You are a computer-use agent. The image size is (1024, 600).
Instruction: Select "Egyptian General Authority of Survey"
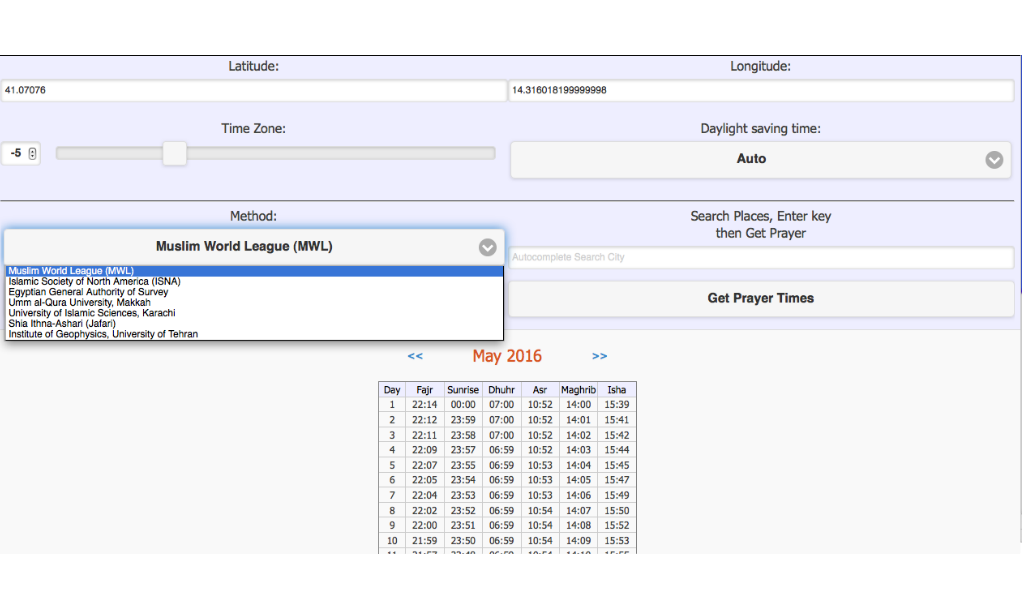tap(86, 292)
